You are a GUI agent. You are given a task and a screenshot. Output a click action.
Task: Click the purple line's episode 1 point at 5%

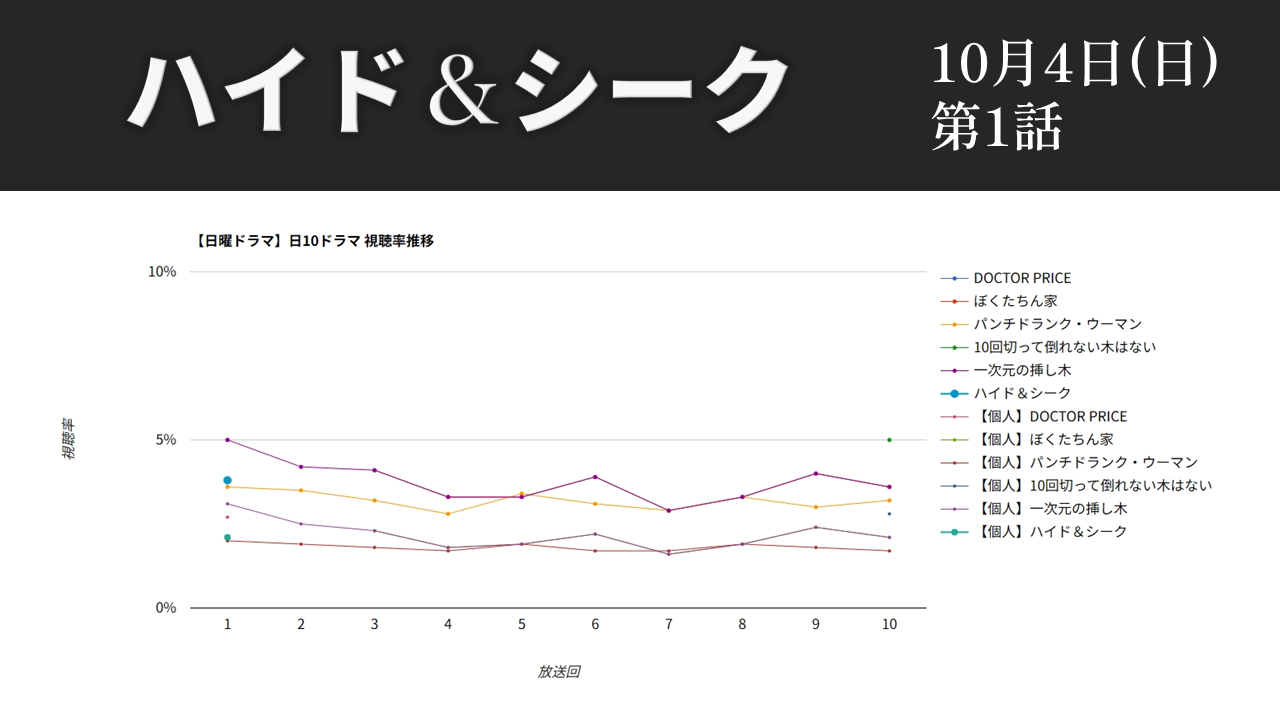(x=227, y=440)
